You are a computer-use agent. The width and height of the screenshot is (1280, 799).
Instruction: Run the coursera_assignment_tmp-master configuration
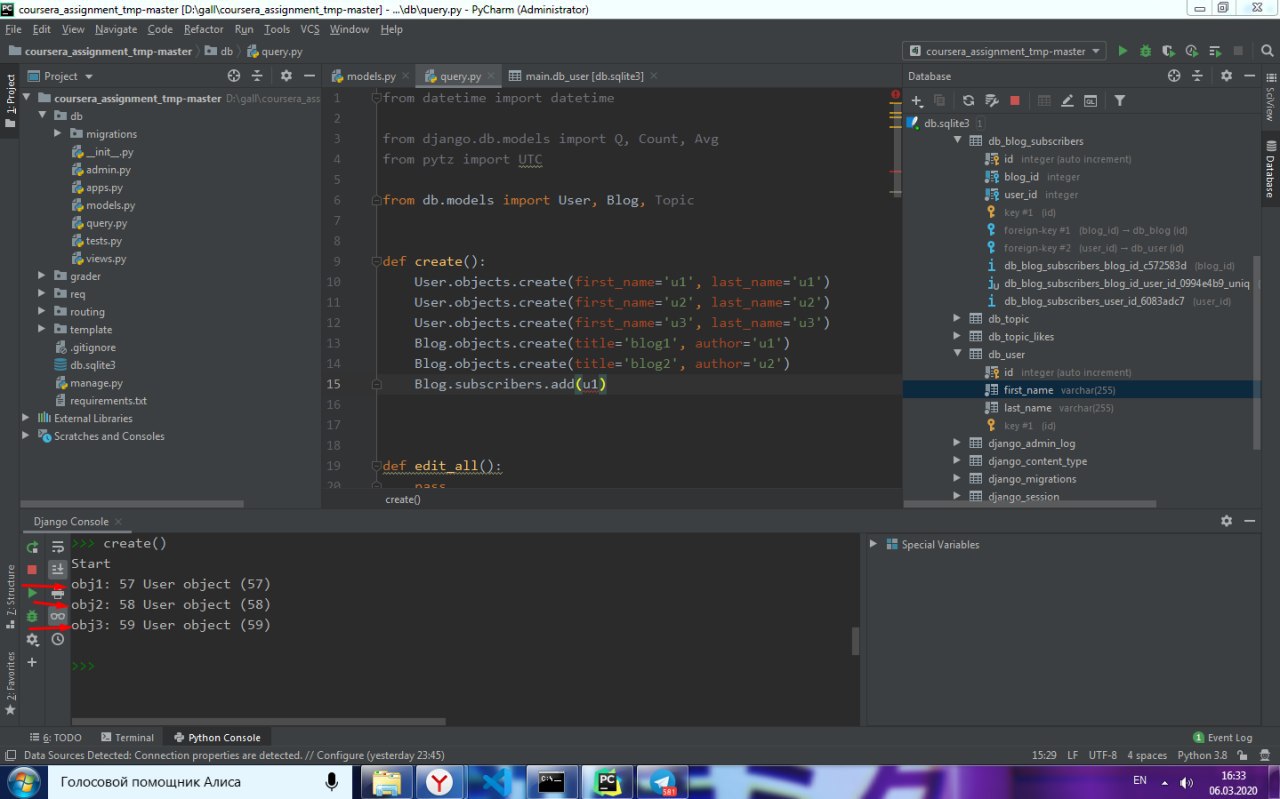coord(1123,51)
